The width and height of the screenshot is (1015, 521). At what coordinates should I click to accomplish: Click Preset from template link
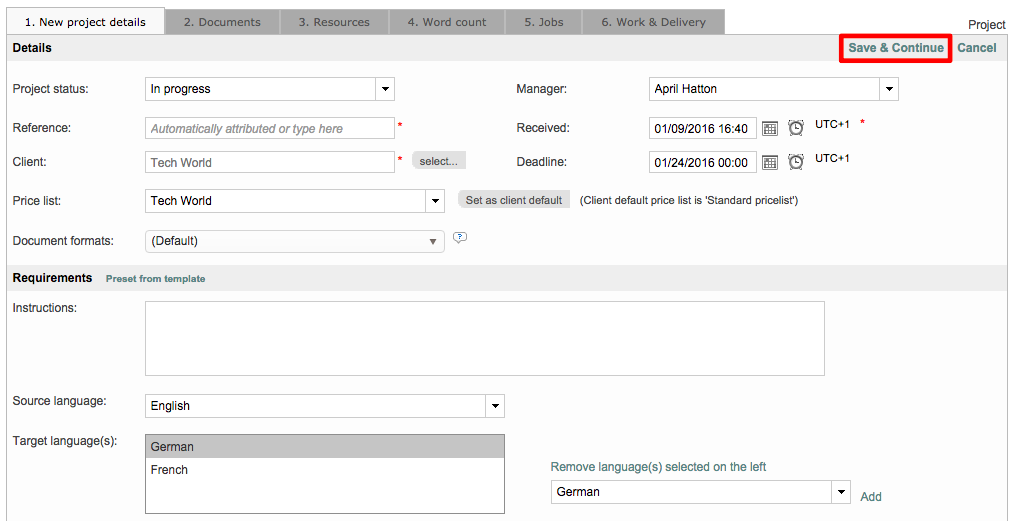point(155,279)
